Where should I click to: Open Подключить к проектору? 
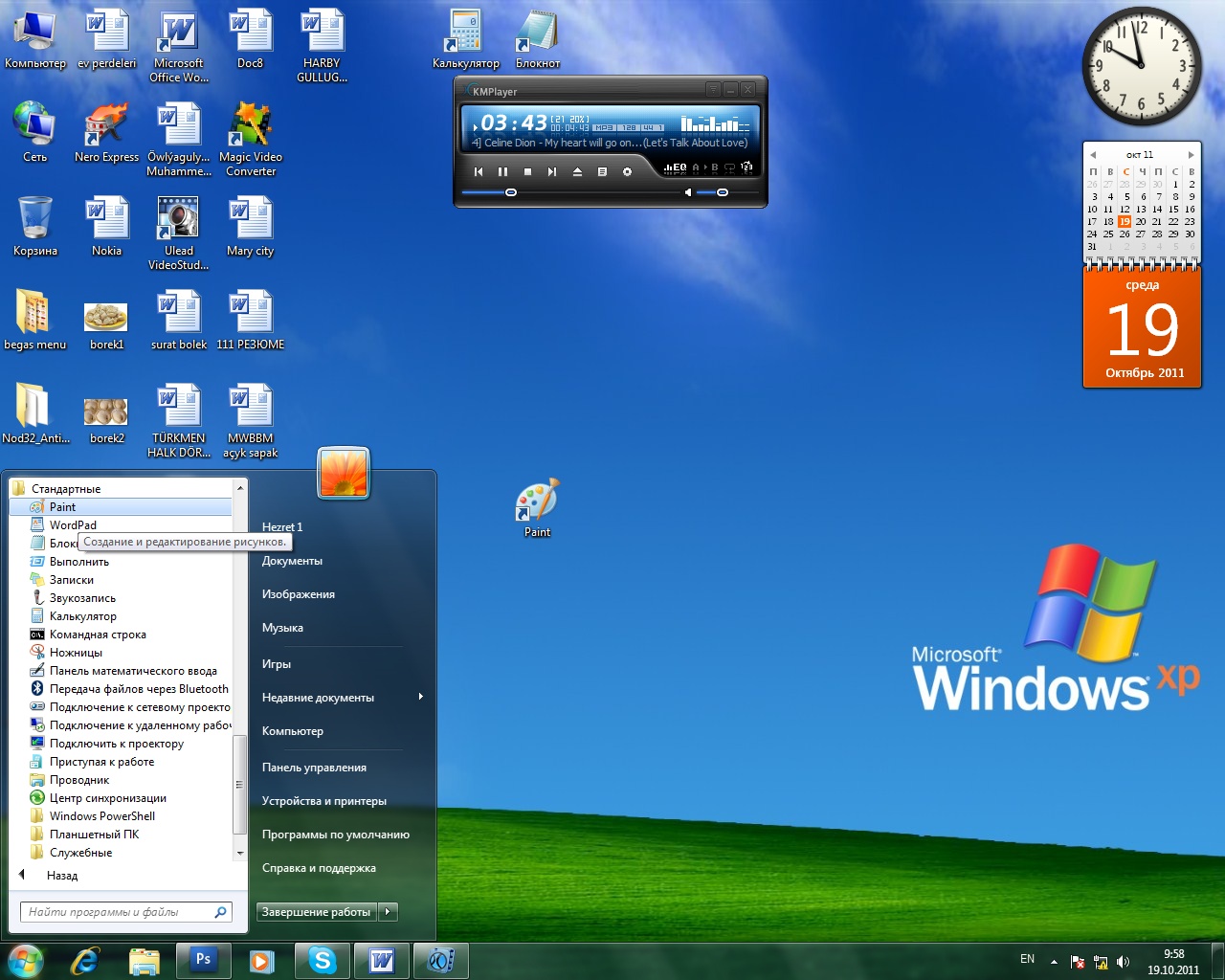pyautogui.click(x=121, y=744)
